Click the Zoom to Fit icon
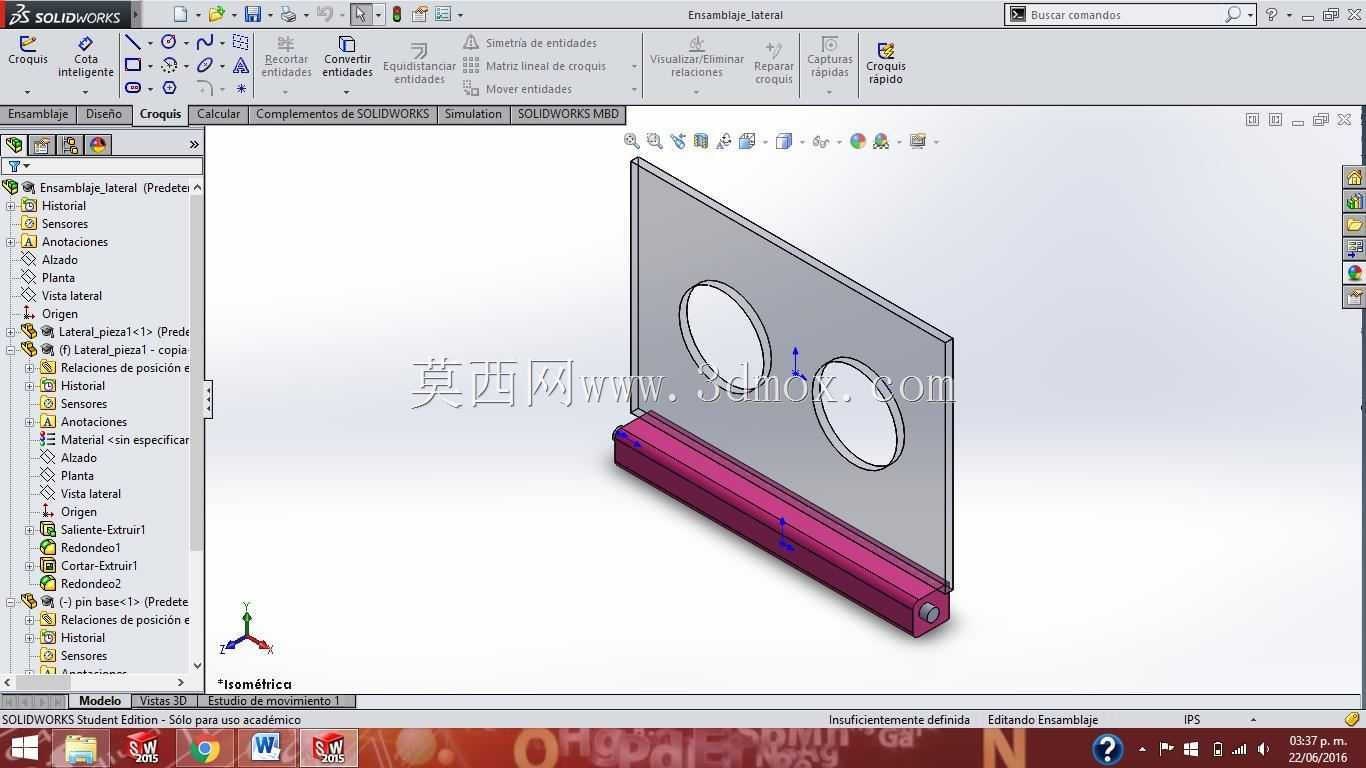Image resolution: width=1366 pixels, height=768 pixels. click(x=632, y=141)
